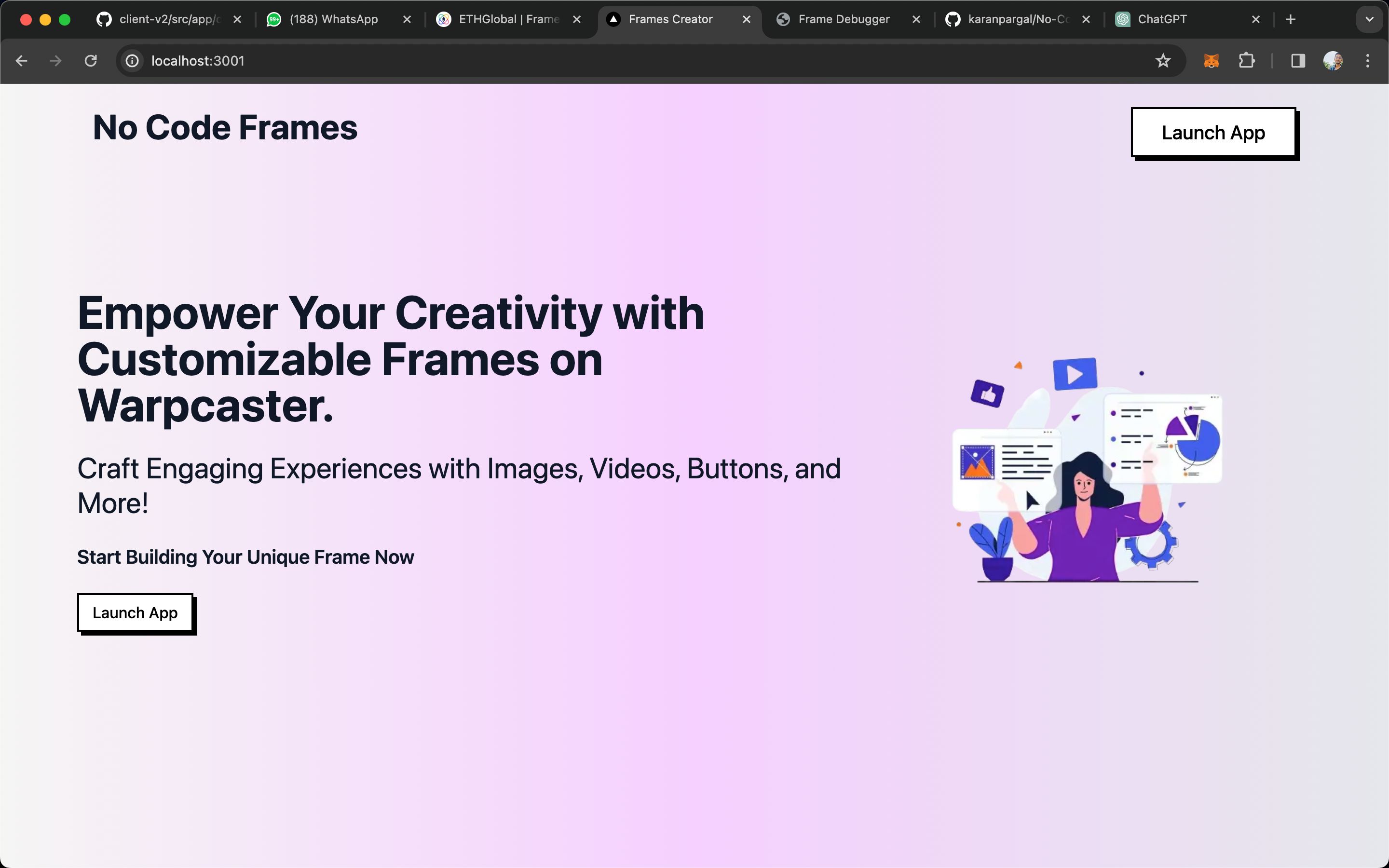Click the bookmark star icon in address bar
This screenshot has width=1389, height=868.
(1162, 61)
